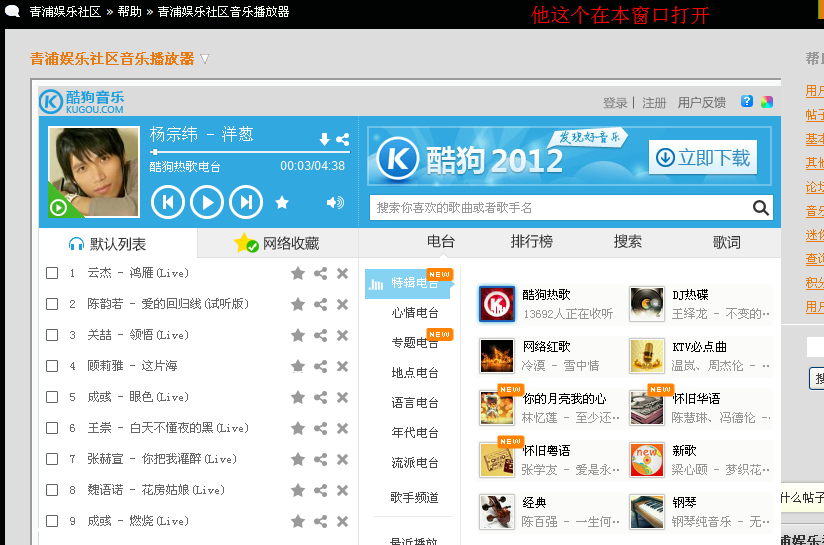Click the 登录 link
The height and width of the screenshot is (545, 824).
pyautogui.click(x=615, y=103)
